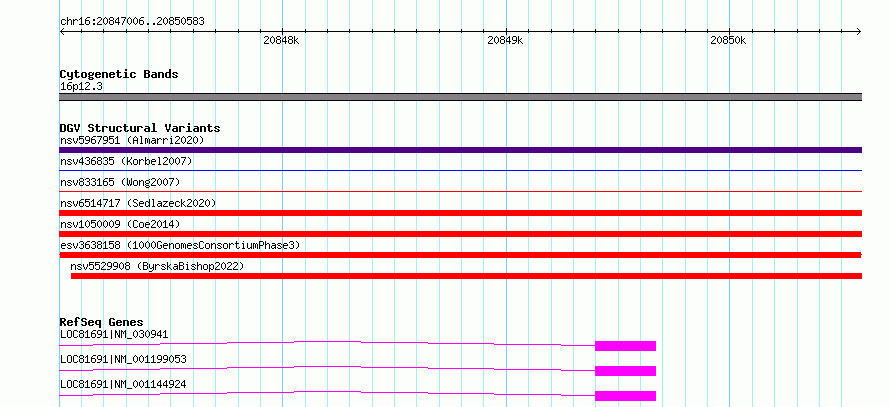The width and height of the screenshot is (890, 407).
Task: Open the LOC81691|NM_030941 gene label
Action: [x=114, y=334]
